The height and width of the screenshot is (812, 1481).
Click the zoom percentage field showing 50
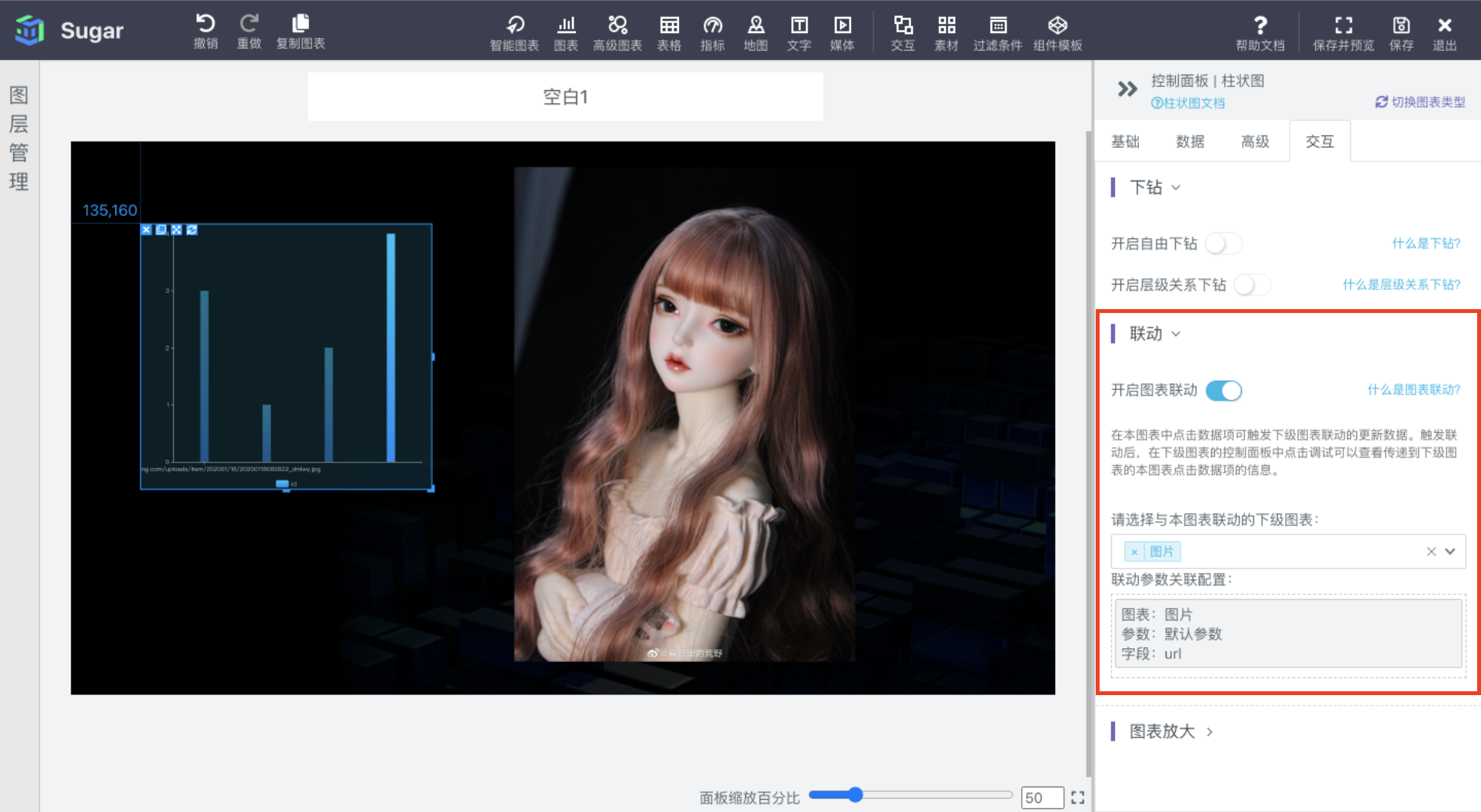click(x=1043, y=798)
